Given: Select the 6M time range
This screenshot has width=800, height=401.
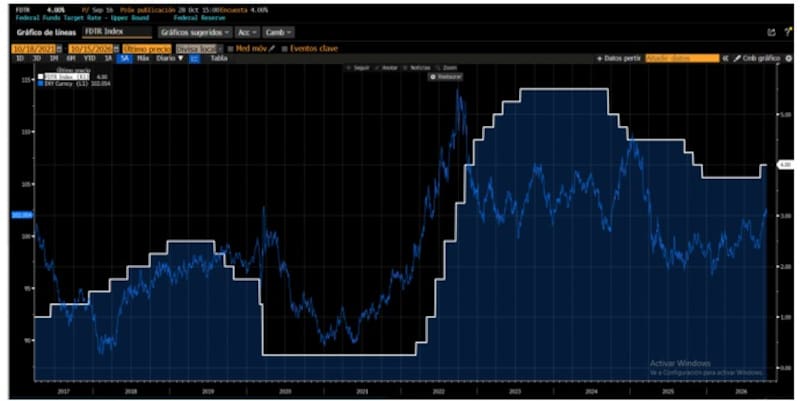Looking at the screenshot, I should pos(71,59).
